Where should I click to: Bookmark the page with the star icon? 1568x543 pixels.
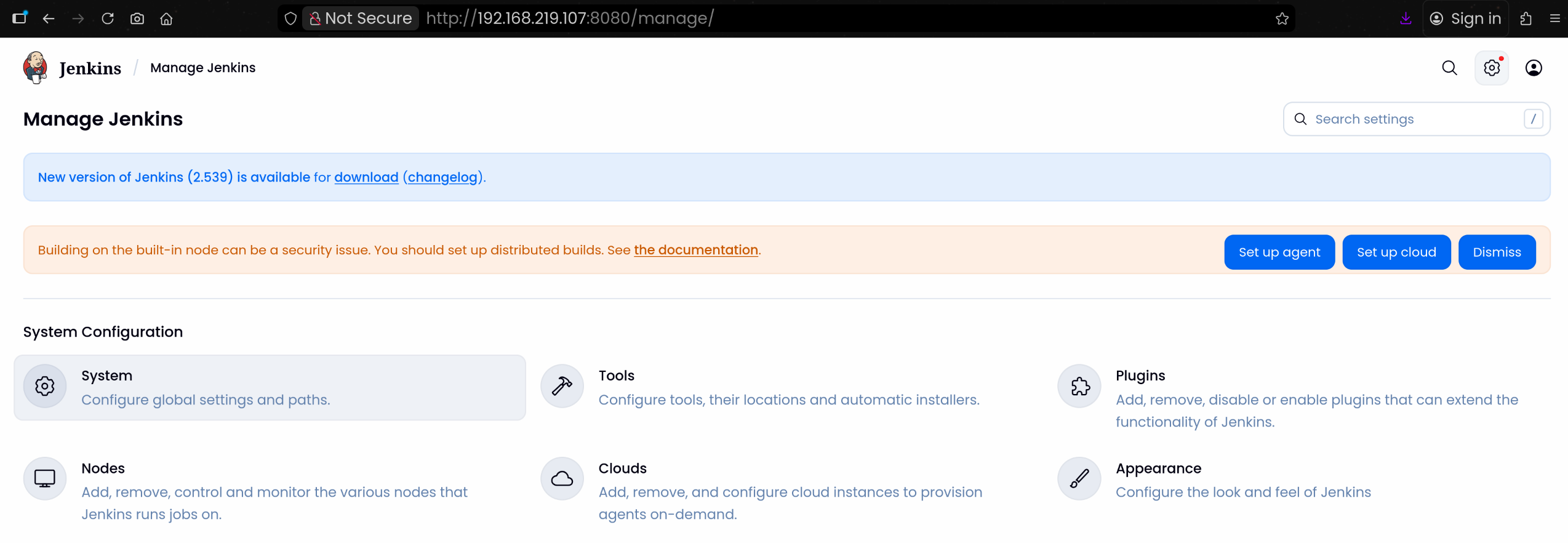(x=1282, y=18)
